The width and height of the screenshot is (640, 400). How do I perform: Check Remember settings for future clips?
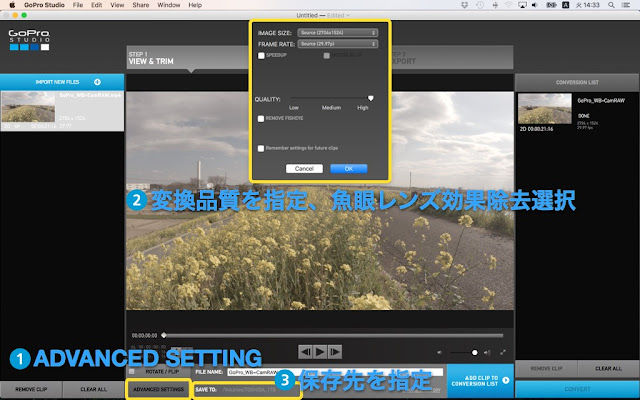(x=261, y=148)
